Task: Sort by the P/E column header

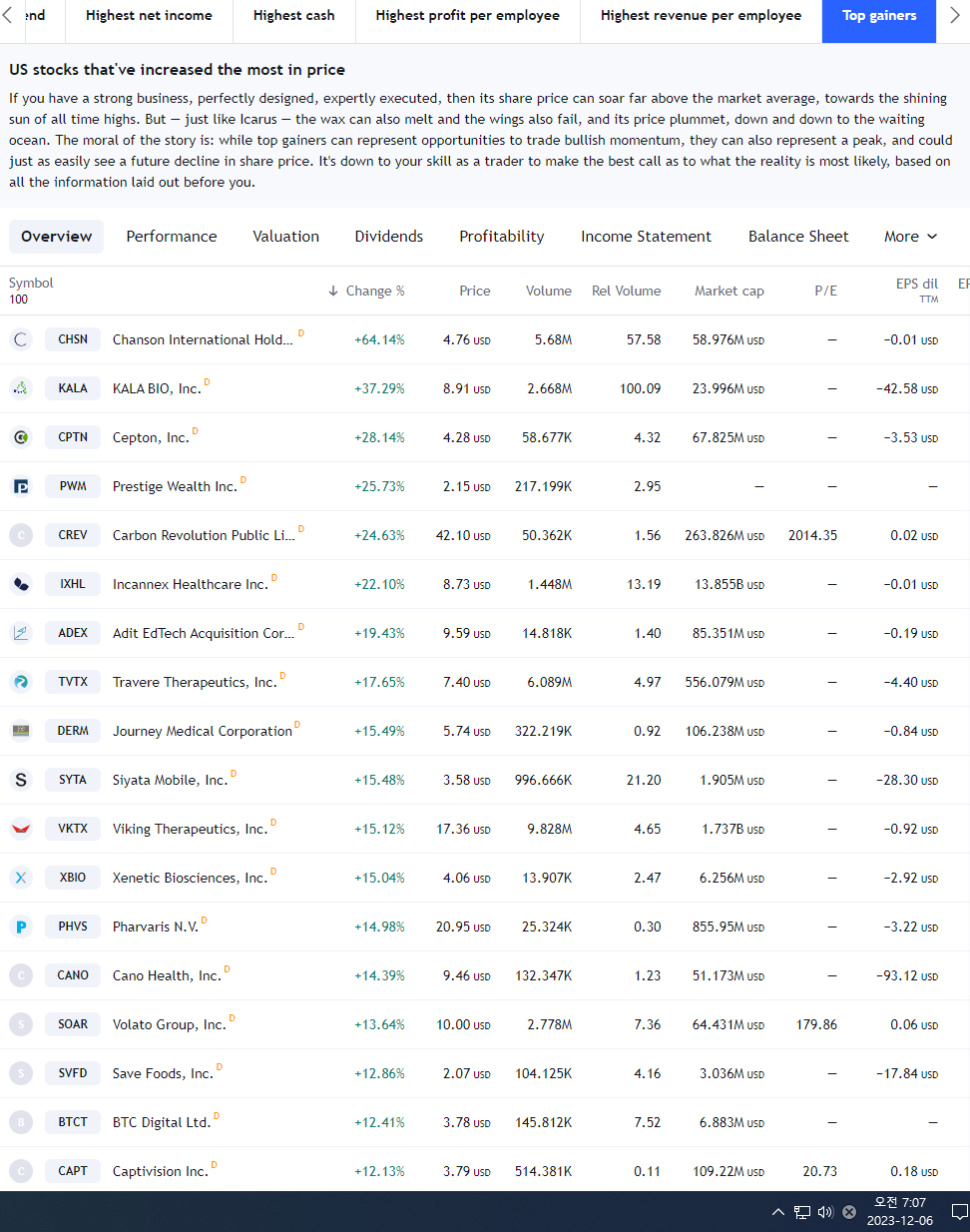Action: pyautogui.click(x=826, y=291)
